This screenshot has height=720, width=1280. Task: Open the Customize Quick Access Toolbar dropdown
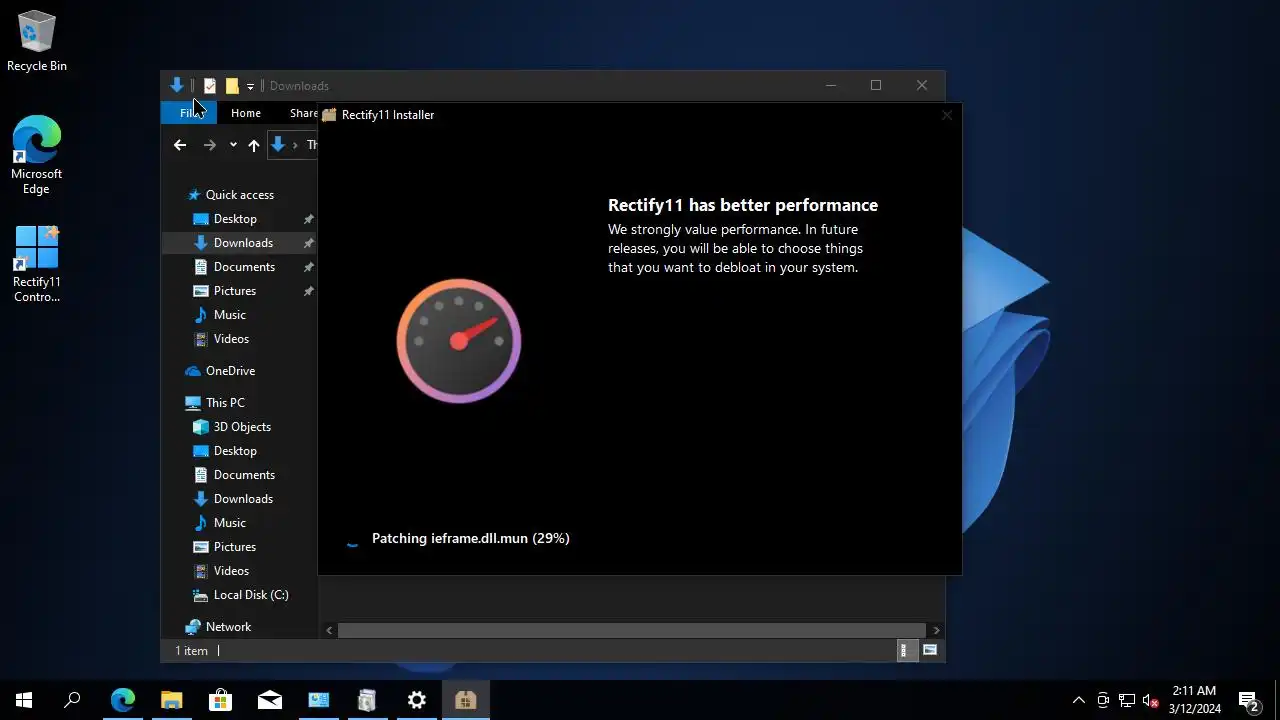coord(250,86)
